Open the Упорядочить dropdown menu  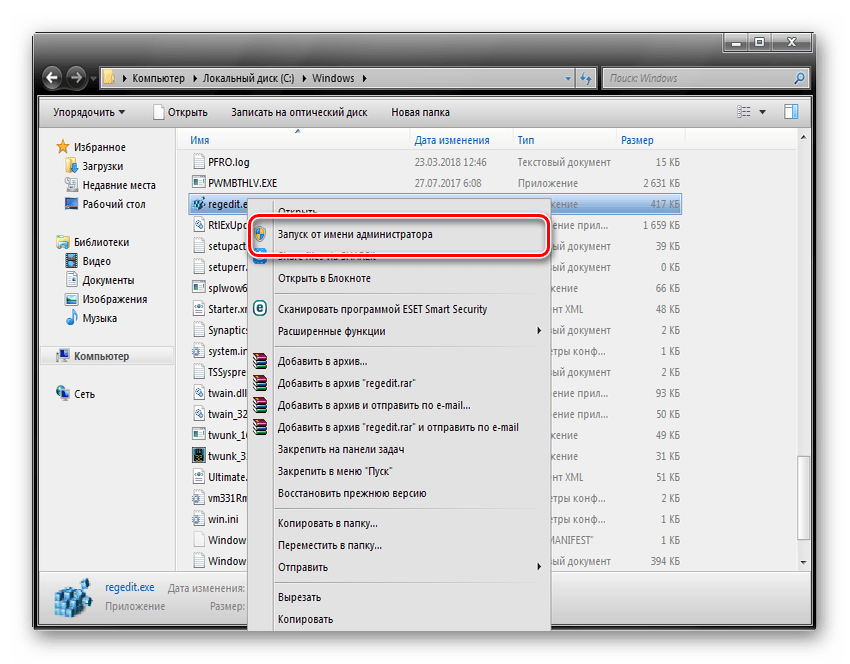coord(89,112)
